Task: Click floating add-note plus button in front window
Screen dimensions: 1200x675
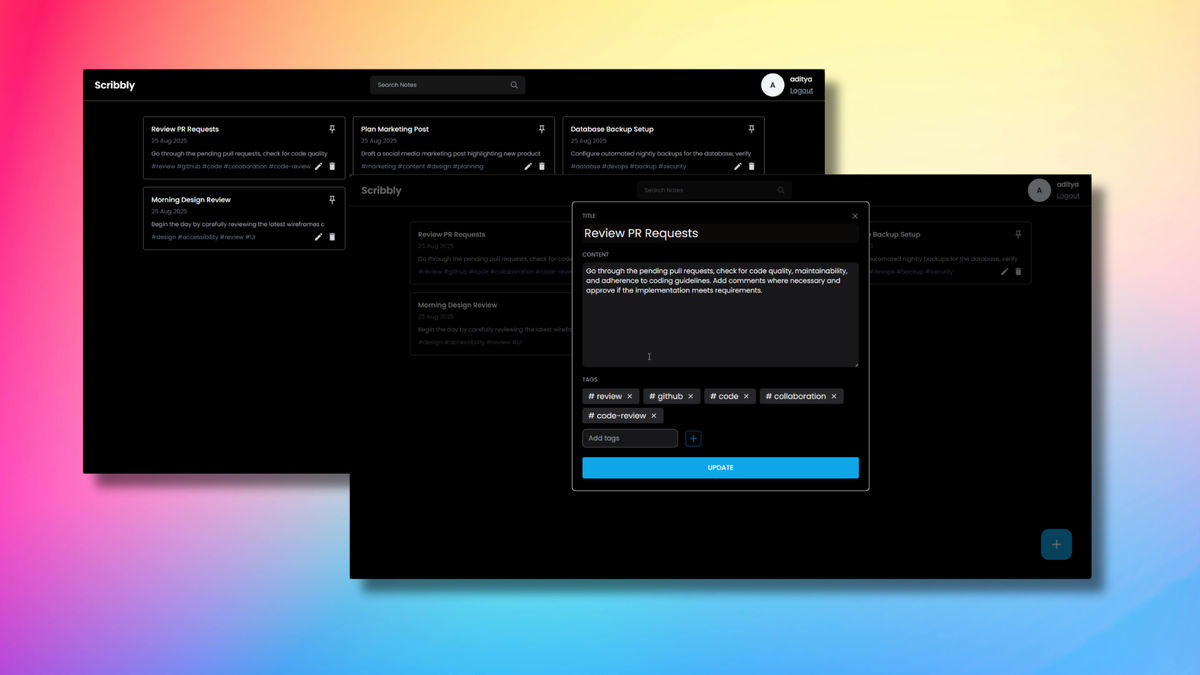Action: tap(1056, 544)
